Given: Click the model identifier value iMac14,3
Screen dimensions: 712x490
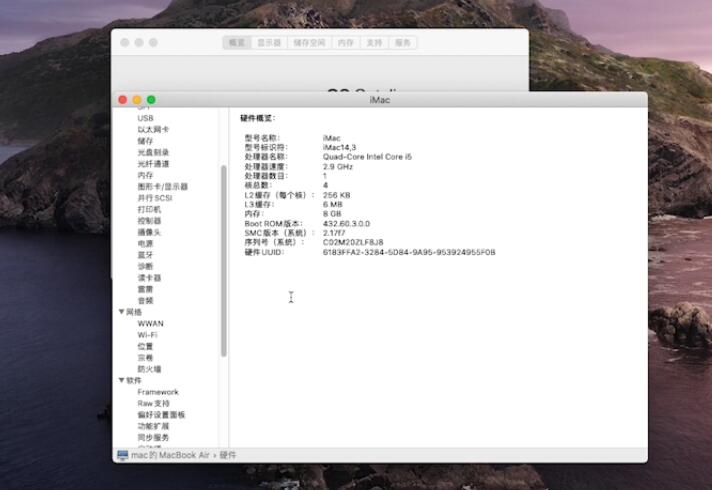Looking at the screenshot, I should pyautogui.click(x=339, y=147).
